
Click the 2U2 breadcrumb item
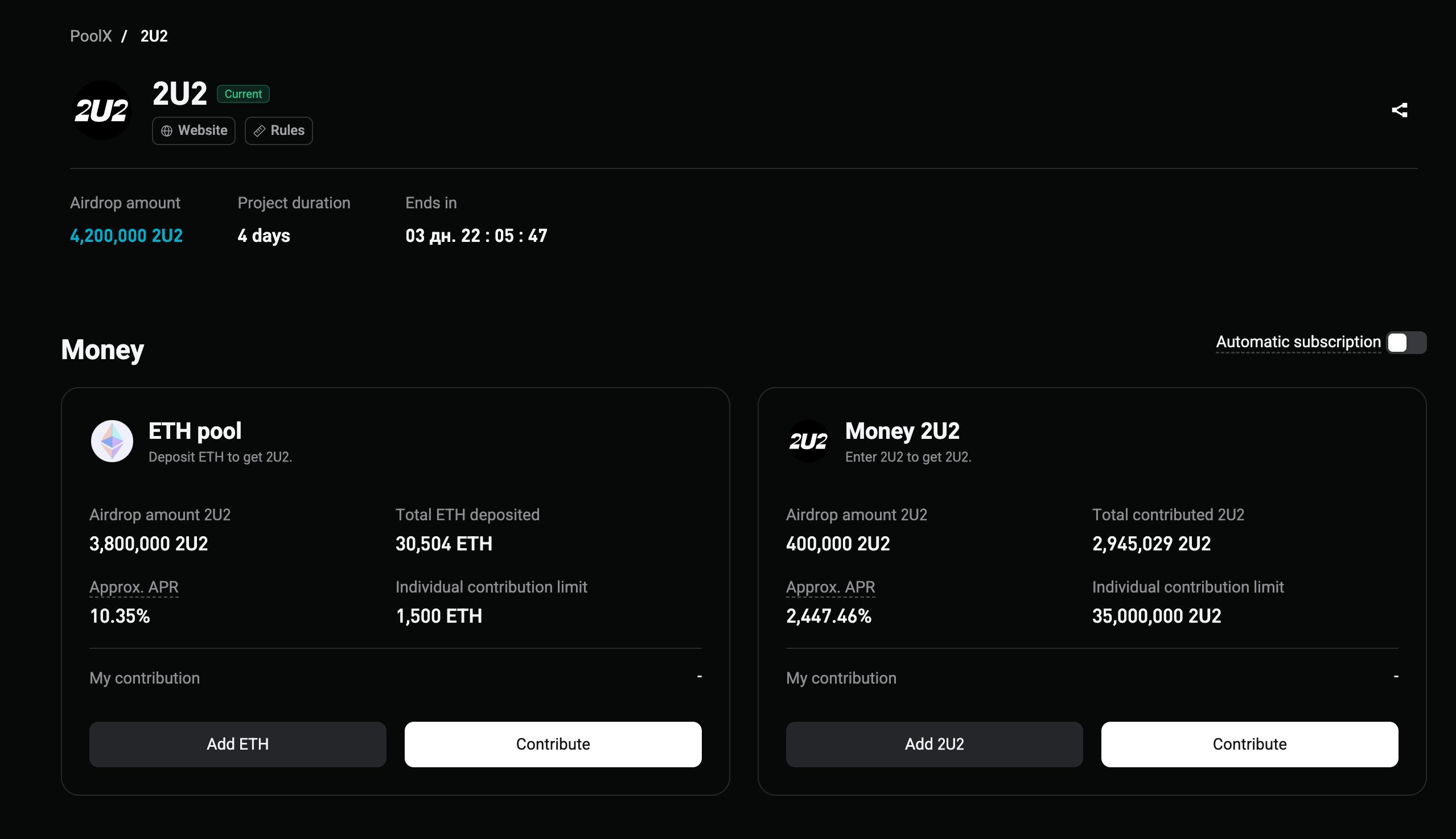pos(154,36)
